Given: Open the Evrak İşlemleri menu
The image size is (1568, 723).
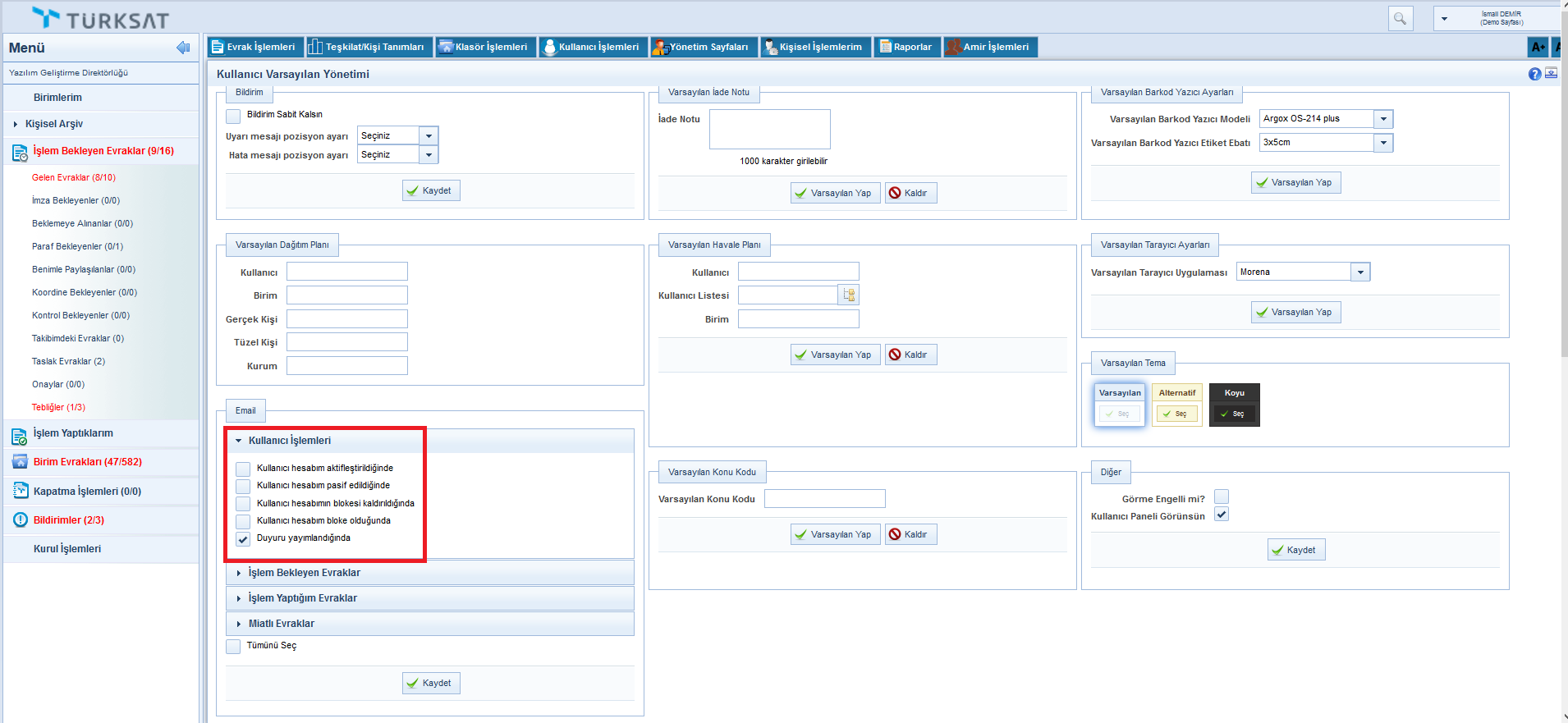Looking at the screenshot, I should [254, 47].
